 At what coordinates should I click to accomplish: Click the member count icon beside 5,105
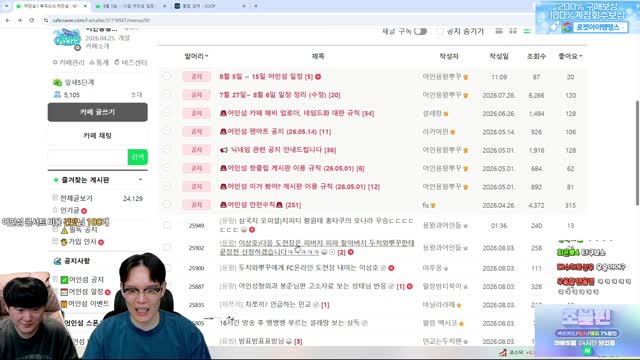pyautogui.click(x=57, y=95)
